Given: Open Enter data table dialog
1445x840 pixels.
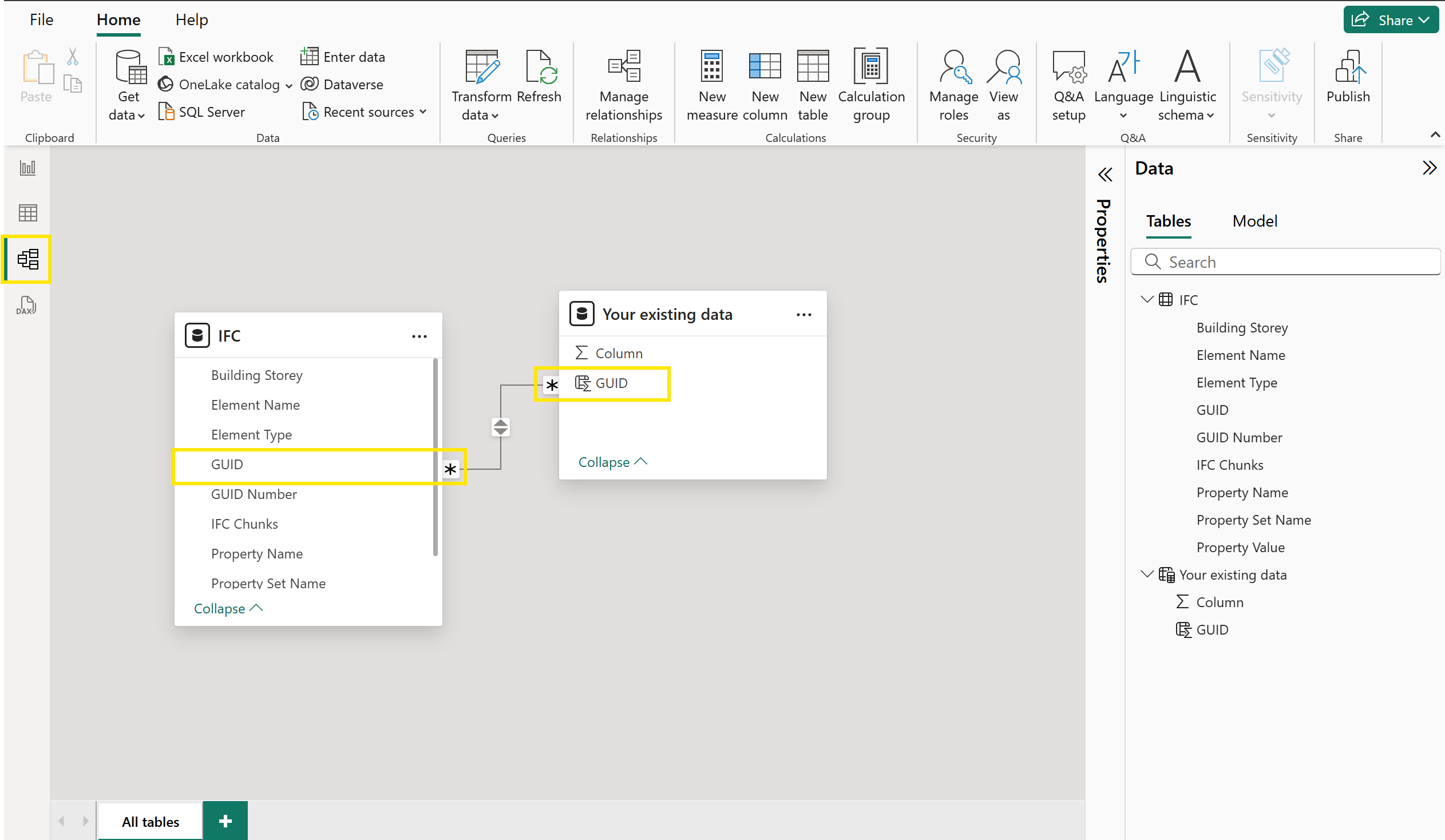Looking at the screenshot, I should (x=343, y=57).
